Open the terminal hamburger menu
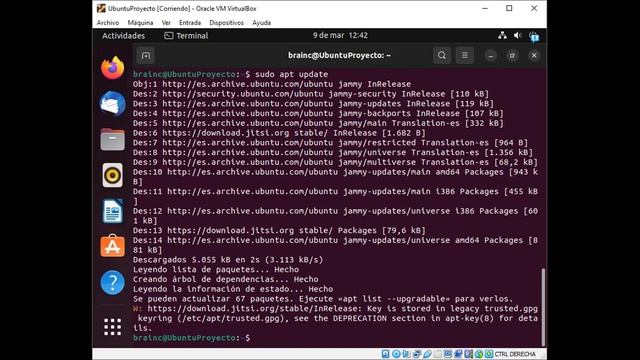The height and width of the screenshot is (360, 640). [x=464, y=56]
